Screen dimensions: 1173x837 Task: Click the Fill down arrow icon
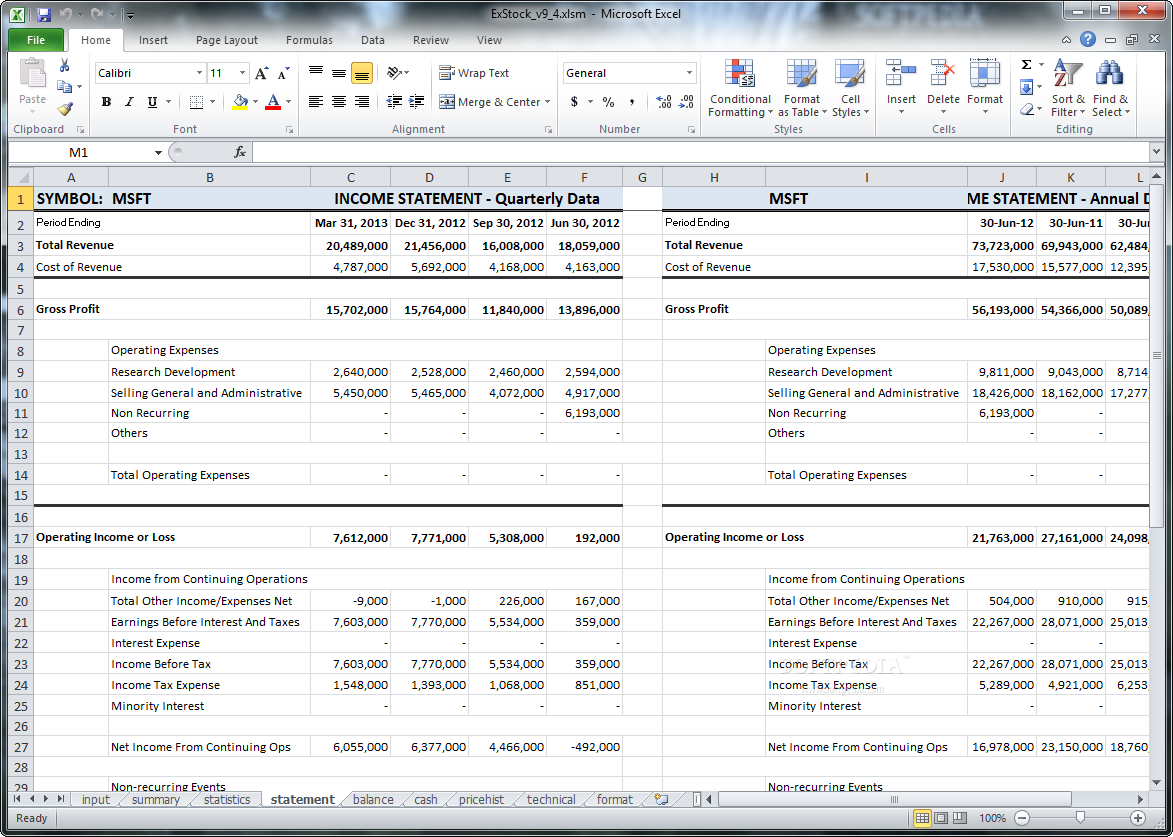click(x=1026, y=88)
